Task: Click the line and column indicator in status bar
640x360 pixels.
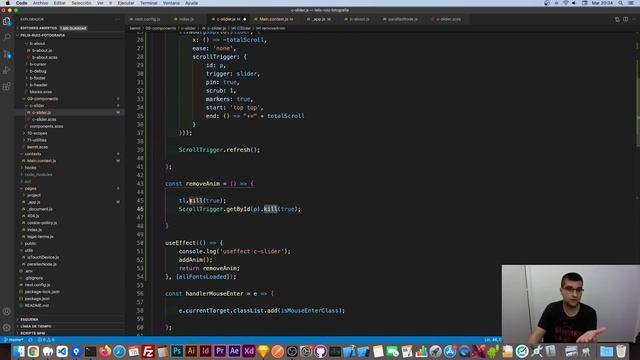Action: [x=492, y=340]
